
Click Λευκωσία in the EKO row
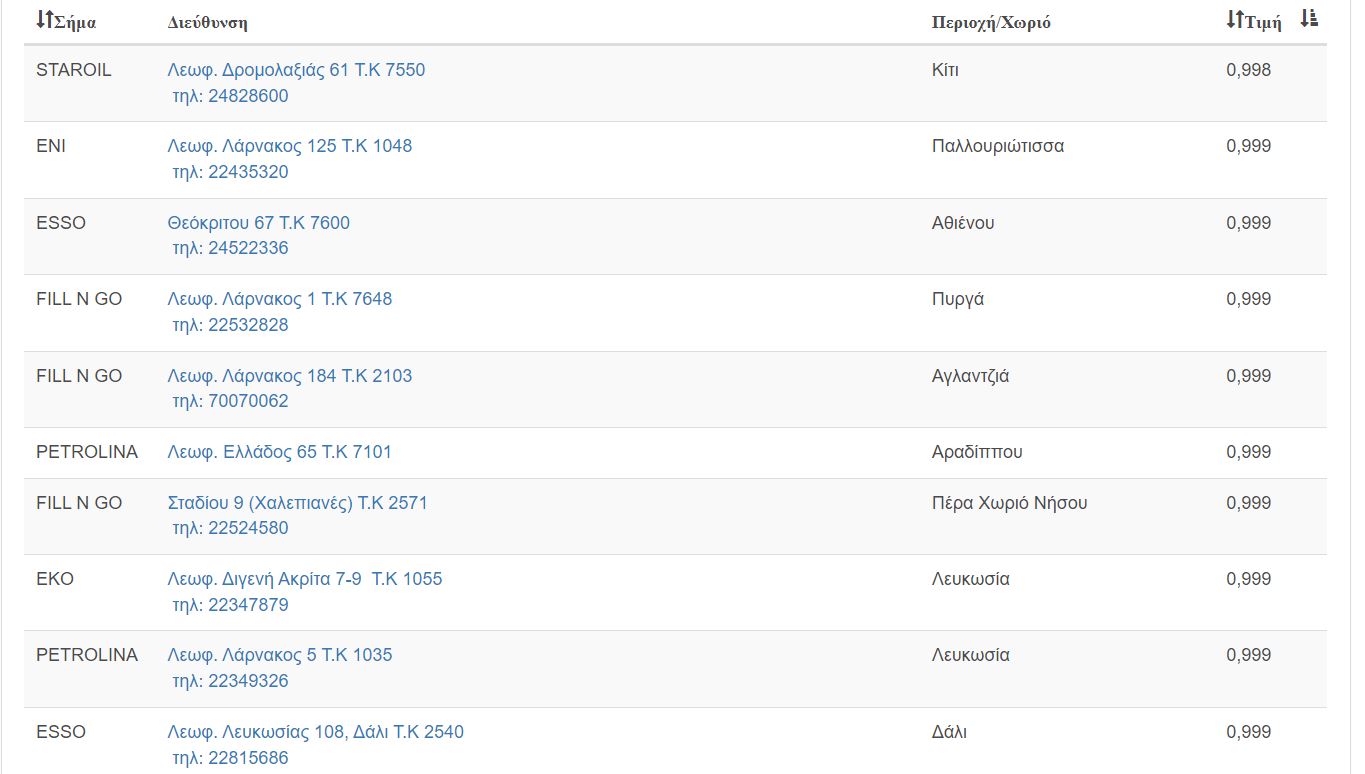971,579
